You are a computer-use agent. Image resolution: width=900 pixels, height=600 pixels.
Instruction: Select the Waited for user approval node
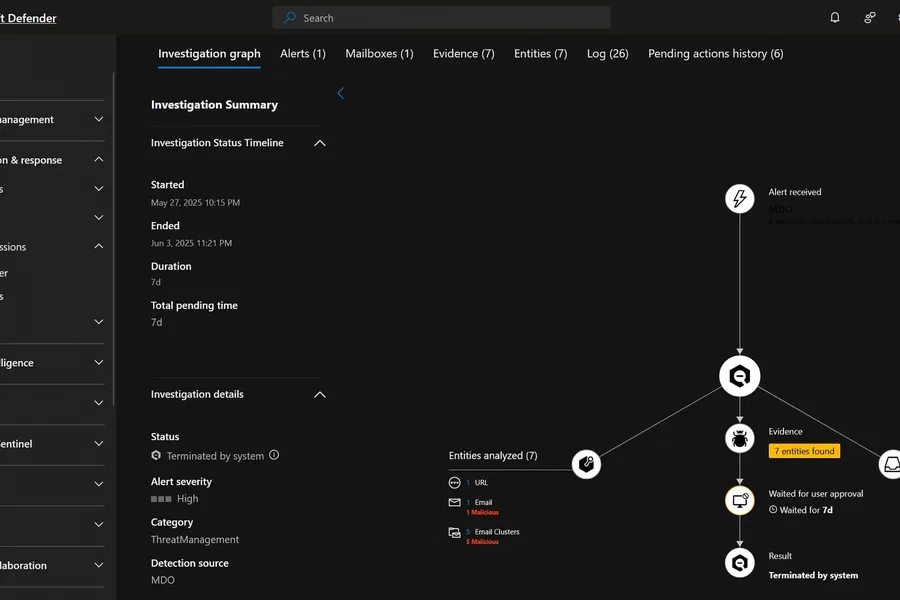click(x=739, y=500)
